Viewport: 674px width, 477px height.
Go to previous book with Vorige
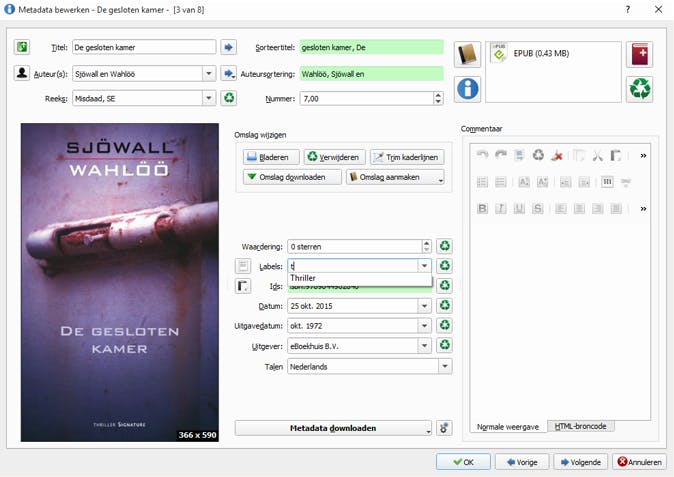click(x=522, y=462)
